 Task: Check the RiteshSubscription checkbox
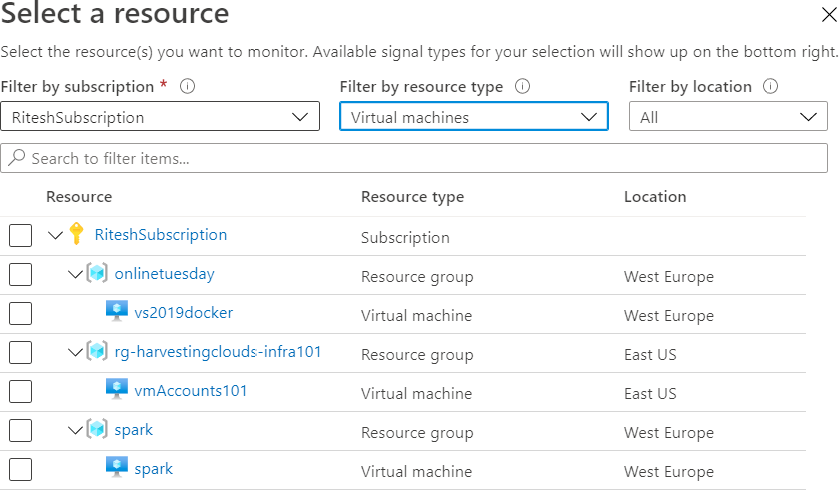coord(20,236)
